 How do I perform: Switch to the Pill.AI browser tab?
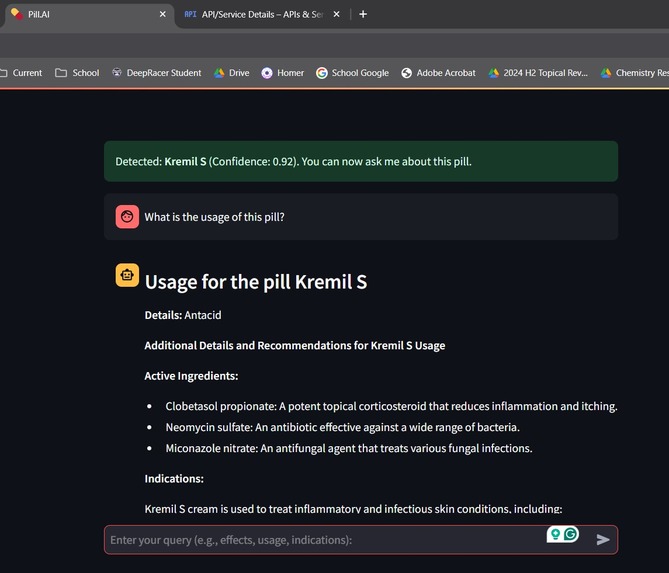87,15
